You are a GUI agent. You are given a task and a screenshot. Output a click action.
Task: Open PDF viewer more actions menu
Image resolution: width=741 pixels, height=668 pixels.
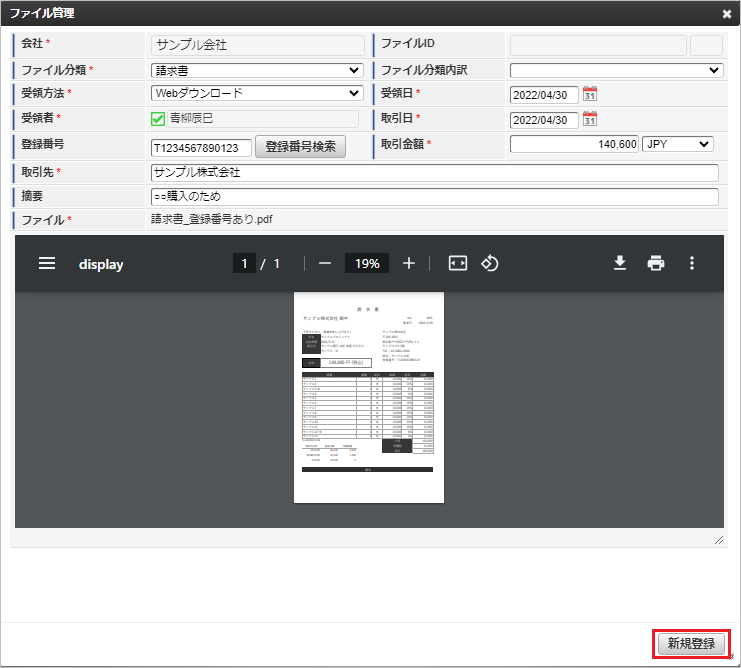point(691,264)
